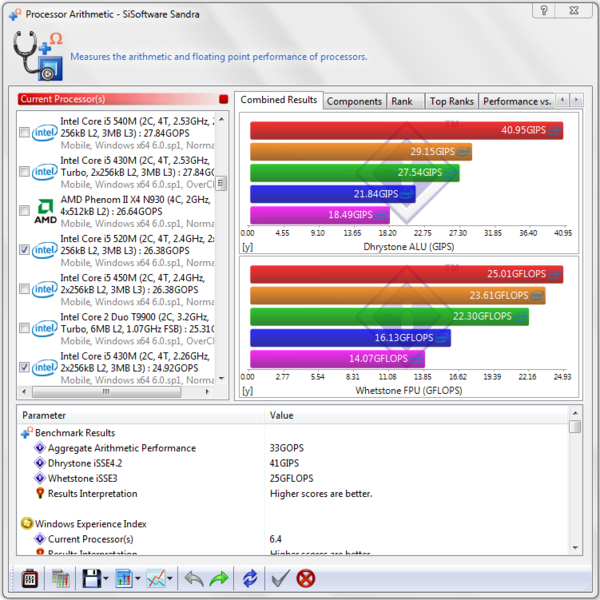Cancel with the red X icon
Viewport: 600px width, 600px height.
point(306,579)
